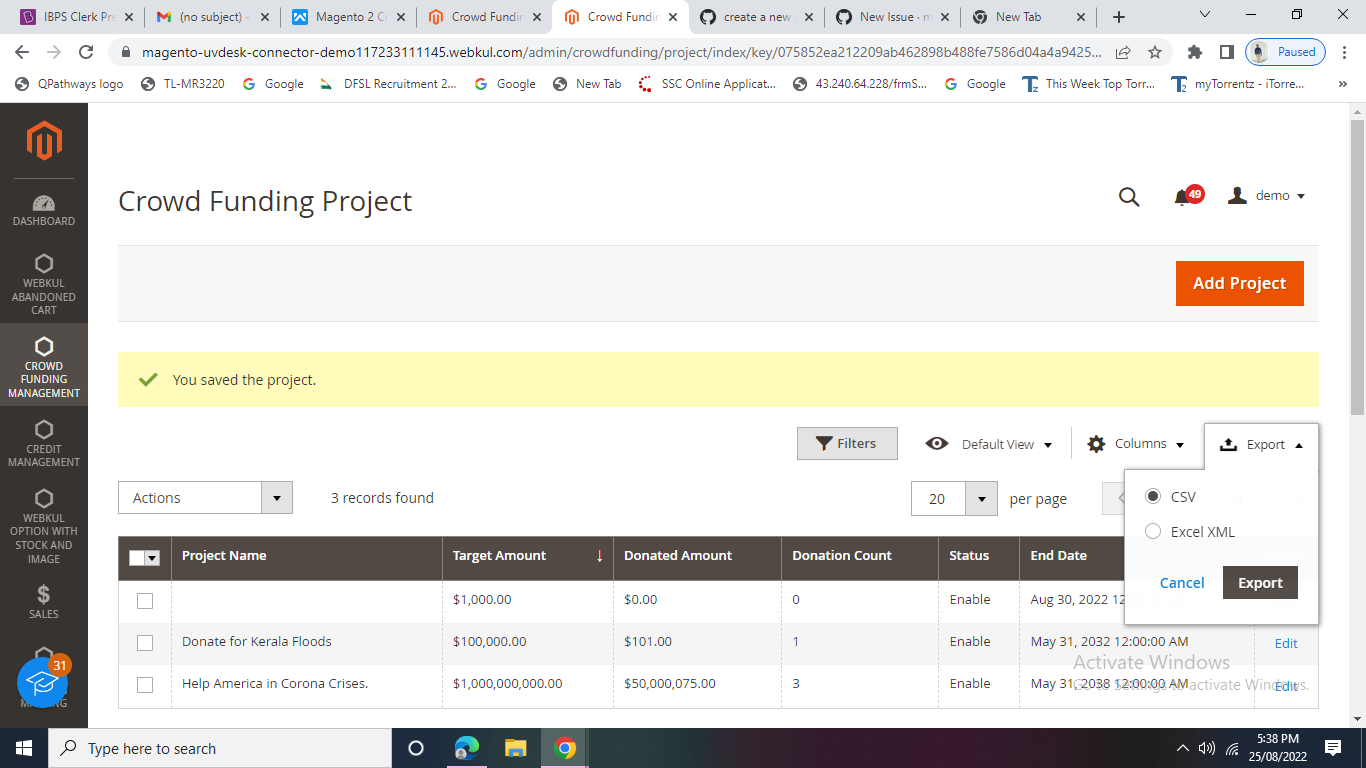Bookmark this page with the star icon
Image resolution: width=1366 pixels, height=768 pixels.
tap(1155, 52)
